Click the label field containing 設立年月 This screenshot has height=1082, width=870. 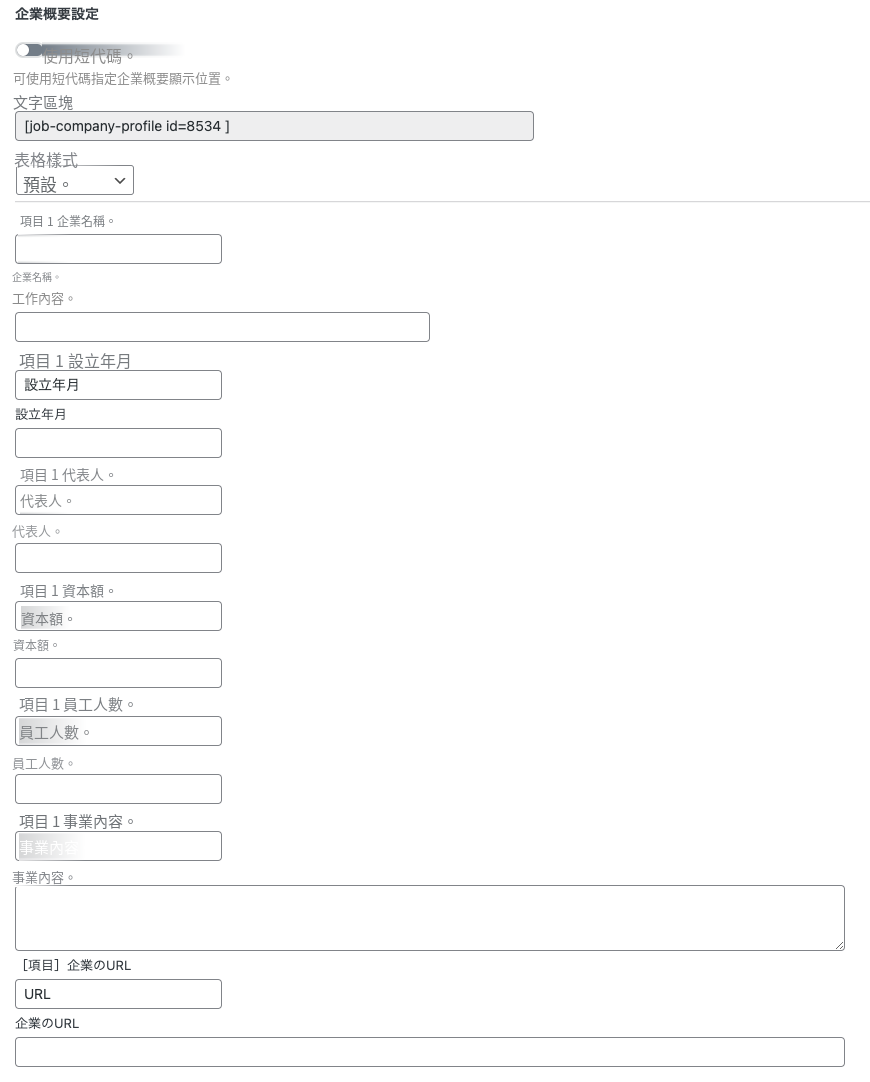pyautogui.click(x=118, y=385)
